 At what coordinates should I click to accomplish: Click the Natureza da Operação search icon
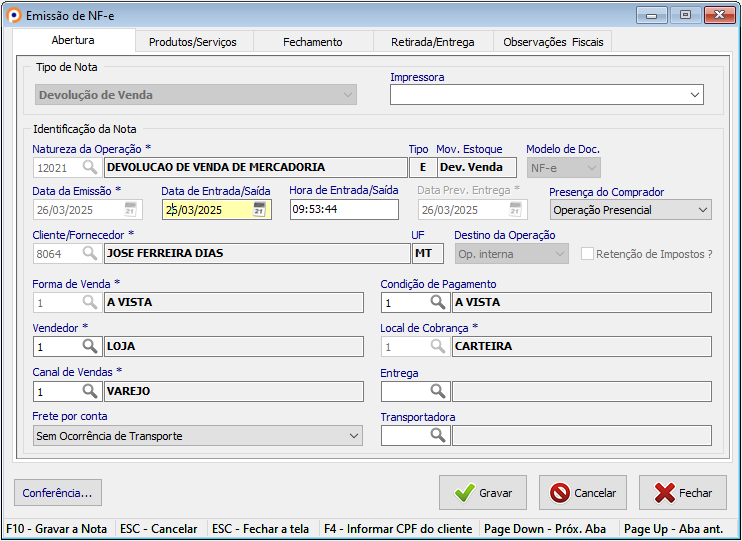[x=89, y=168]
